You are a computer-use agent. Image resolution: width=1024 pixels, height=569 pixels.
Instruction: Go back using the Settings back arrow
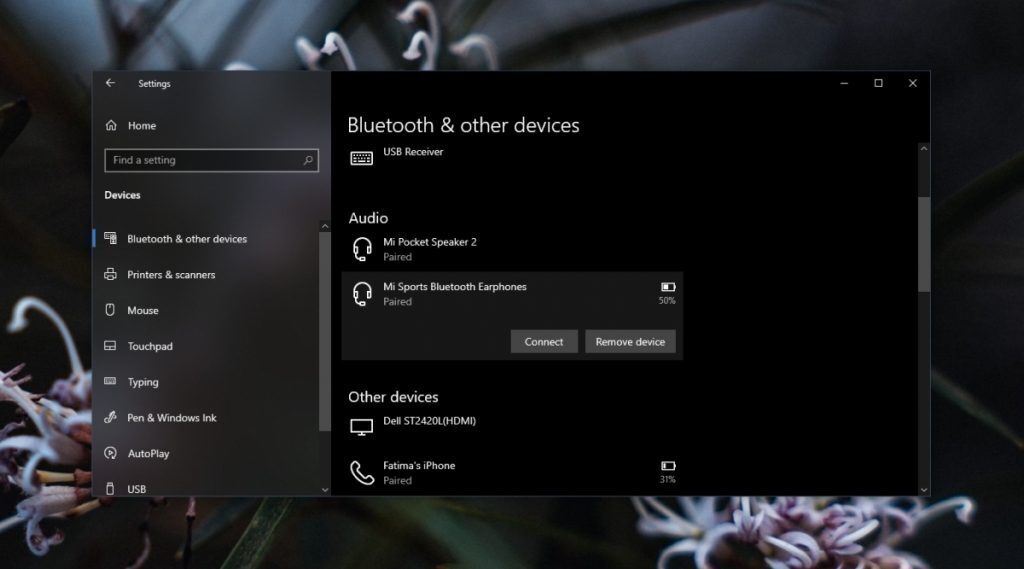coord(110,83)
